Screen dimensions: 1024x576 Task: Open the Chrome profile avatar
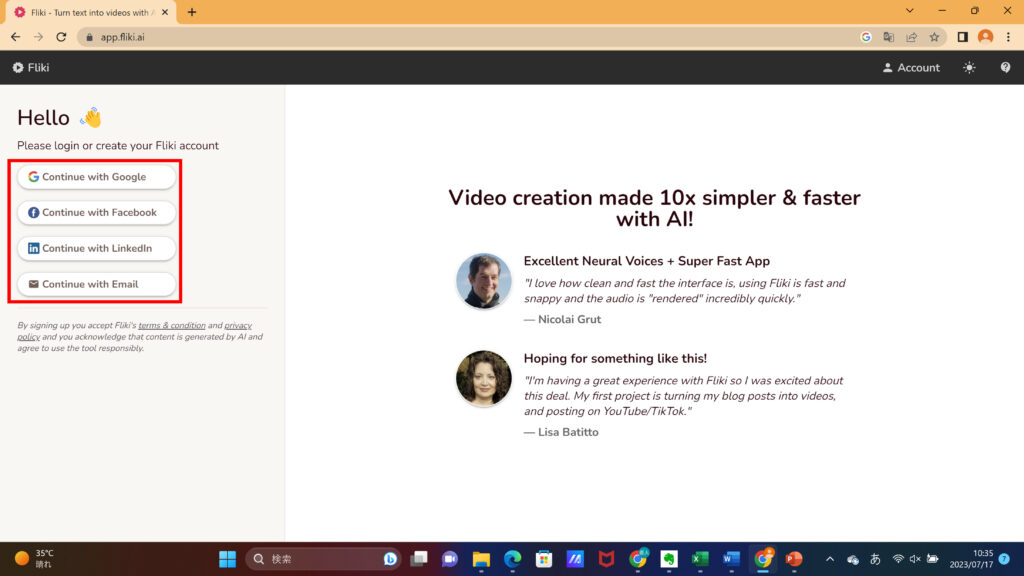click(985, 37)
